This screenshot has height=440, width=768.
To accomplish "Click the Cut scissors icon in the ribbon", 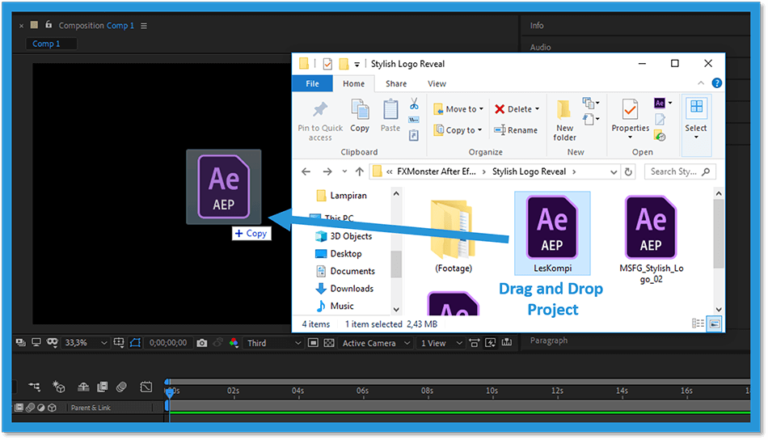I will (414, 104).
